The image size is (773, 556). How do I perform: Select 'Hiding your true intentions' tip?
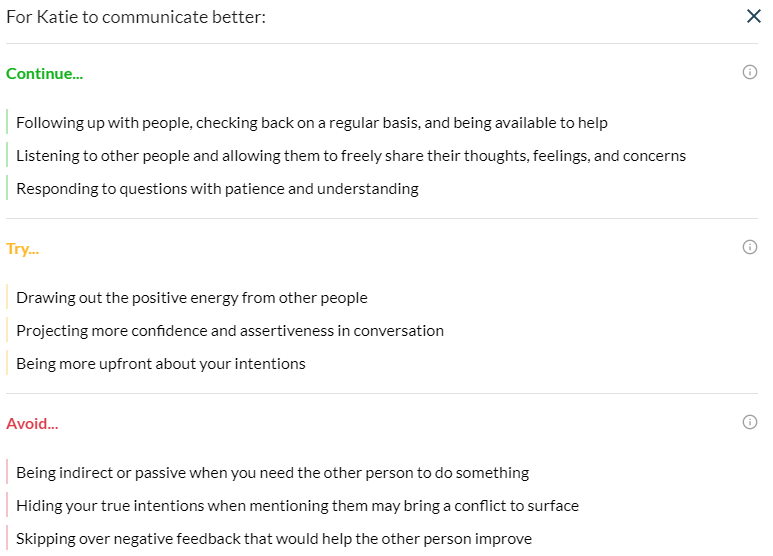pyautogui.click(x=297, y=506)
